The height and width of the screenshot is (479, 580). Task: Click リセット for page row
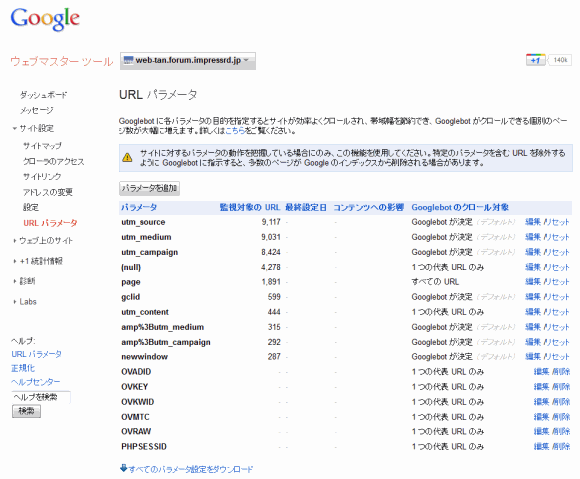557,282
